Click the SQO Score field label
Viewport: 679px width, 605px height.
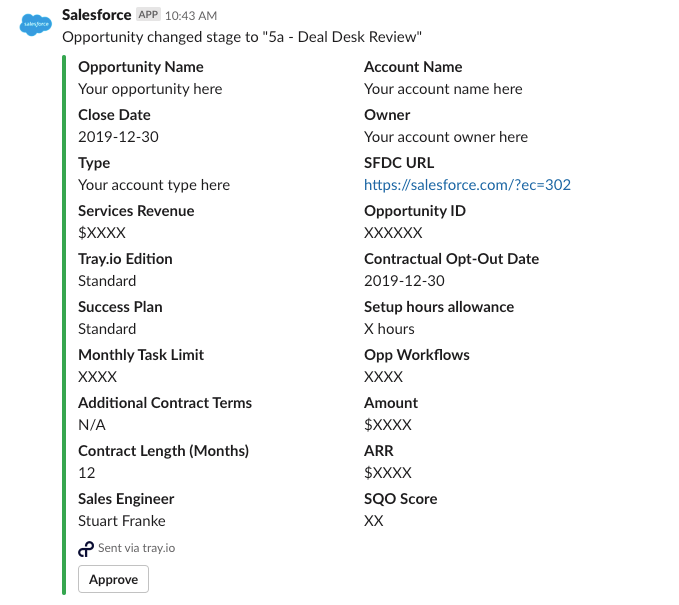click(x=401, y=499)
